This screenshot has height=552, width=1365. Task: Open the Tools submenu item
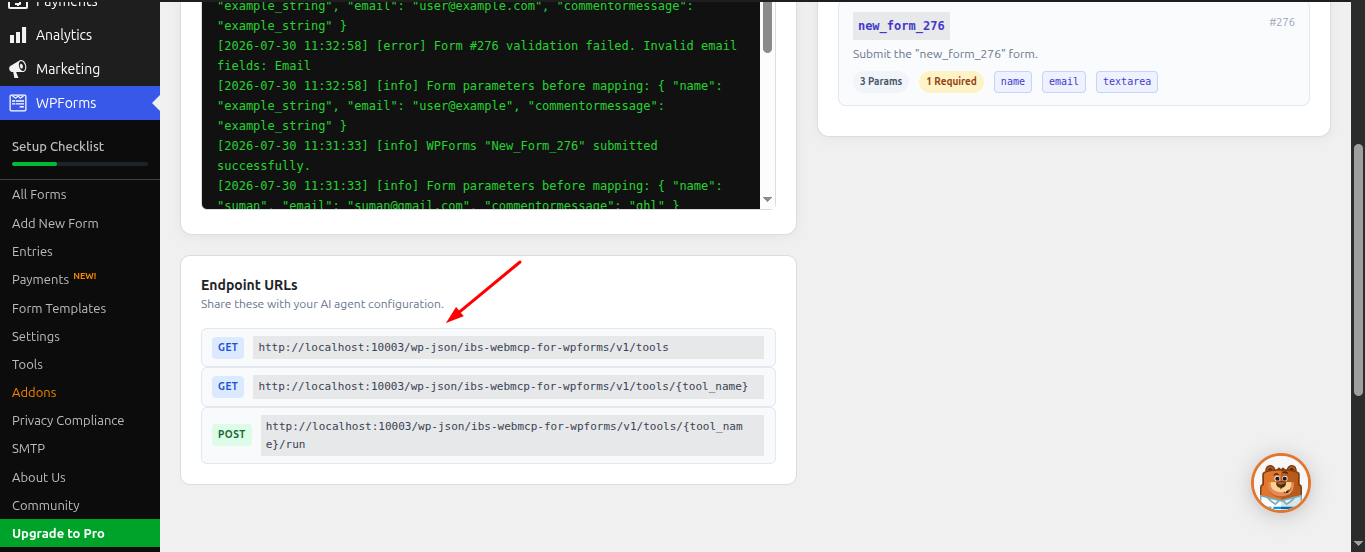pyautogui.click(x=27, y=364)
